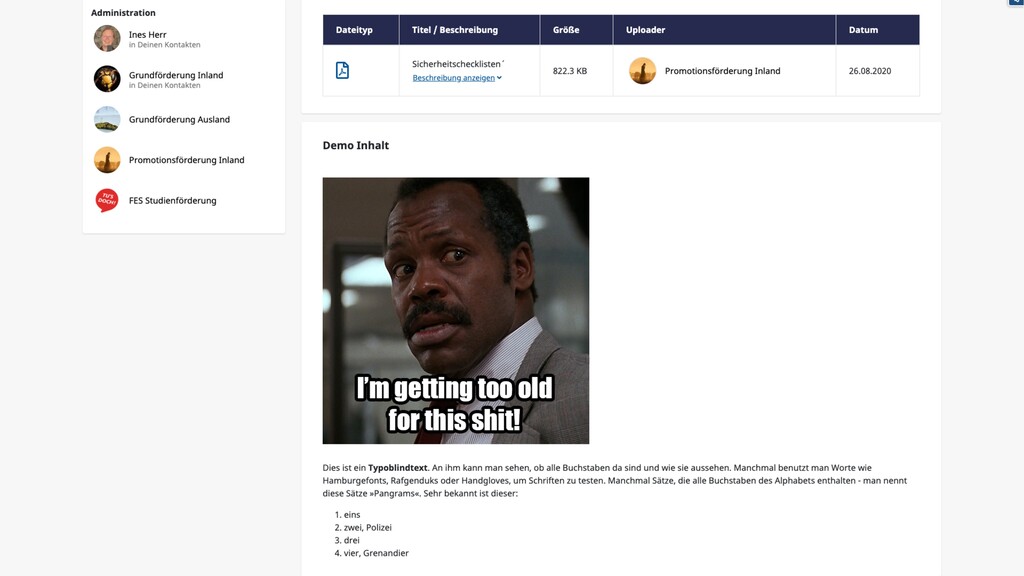The height and width of the screenshot is (576, 1024).
Task: Open uploader Promotionsförderung Inland in the table
Action: click(x=722, y=71)
